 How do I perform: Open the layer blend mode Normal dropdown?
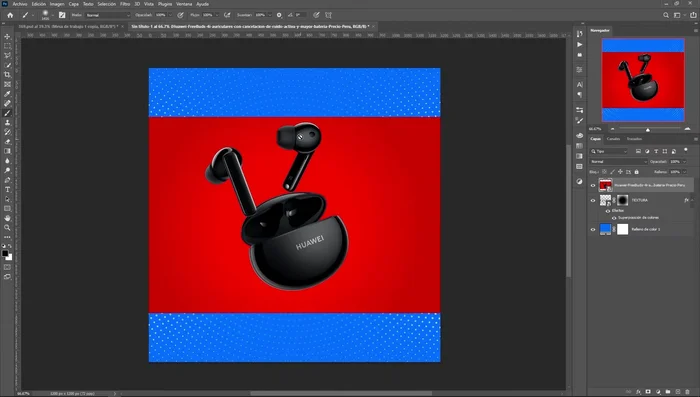tap(618, 162)
